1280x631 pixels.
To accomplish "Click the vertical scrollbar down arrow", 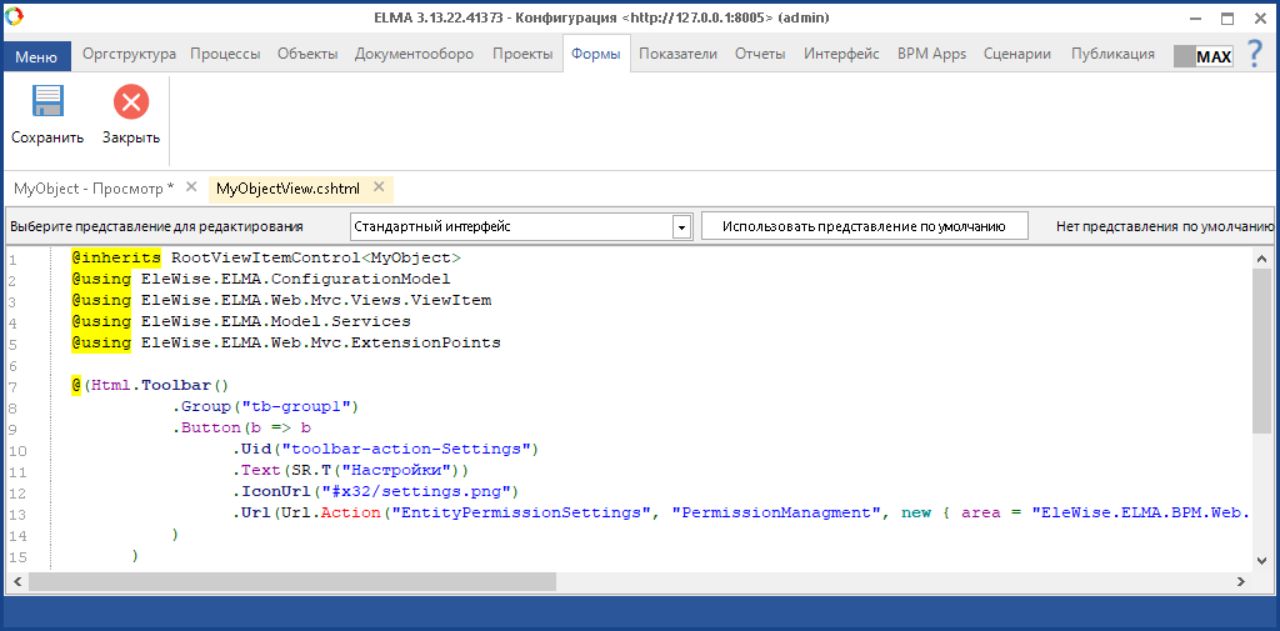I will (1262, 561).
